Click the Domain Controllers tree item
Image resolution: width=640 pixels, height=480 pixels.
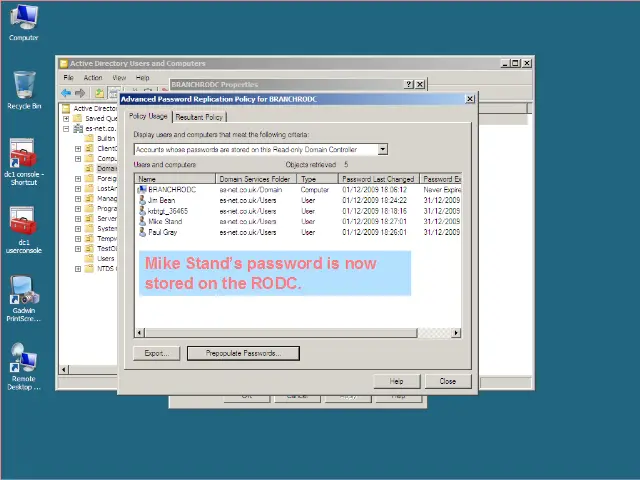[x=107, y=169]
